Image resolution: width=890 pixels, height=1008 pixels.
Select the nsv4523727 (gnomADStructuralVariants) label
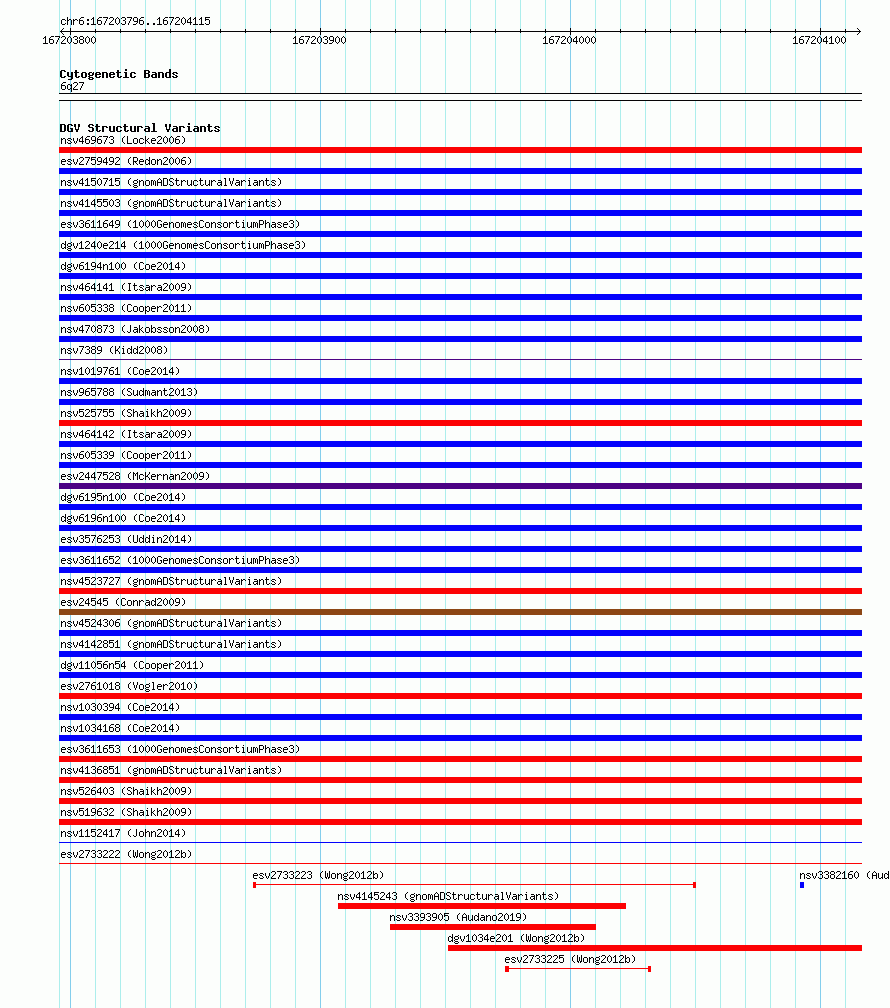171,581
